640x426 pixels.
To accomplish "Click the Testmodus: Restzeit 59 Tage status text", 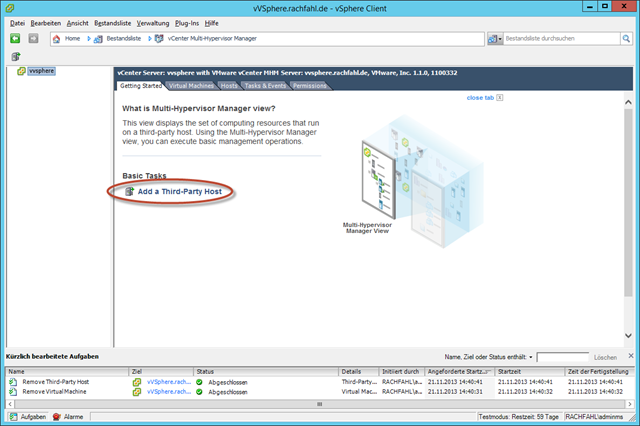I will point(518,417).
